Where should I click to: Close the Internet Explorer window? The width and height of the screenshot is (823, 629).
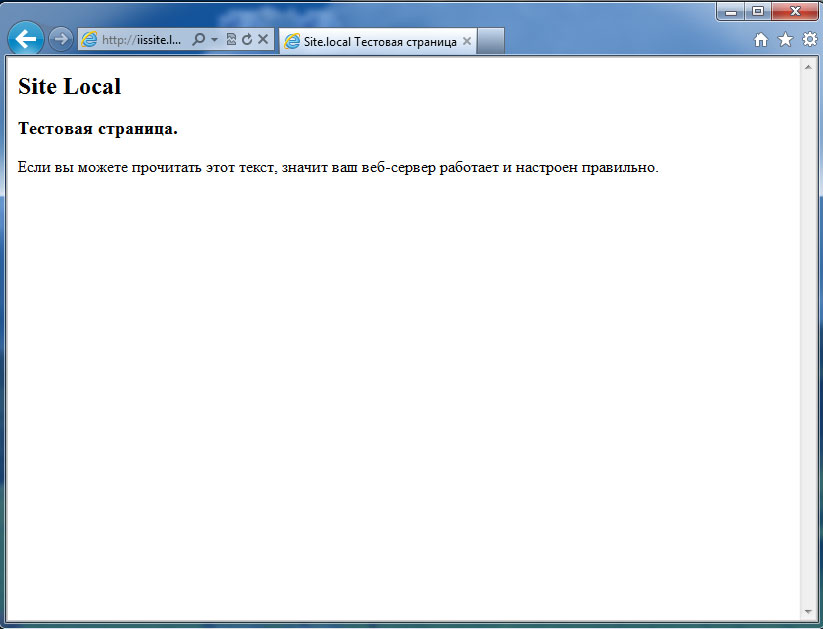click(x=795, y=12)
